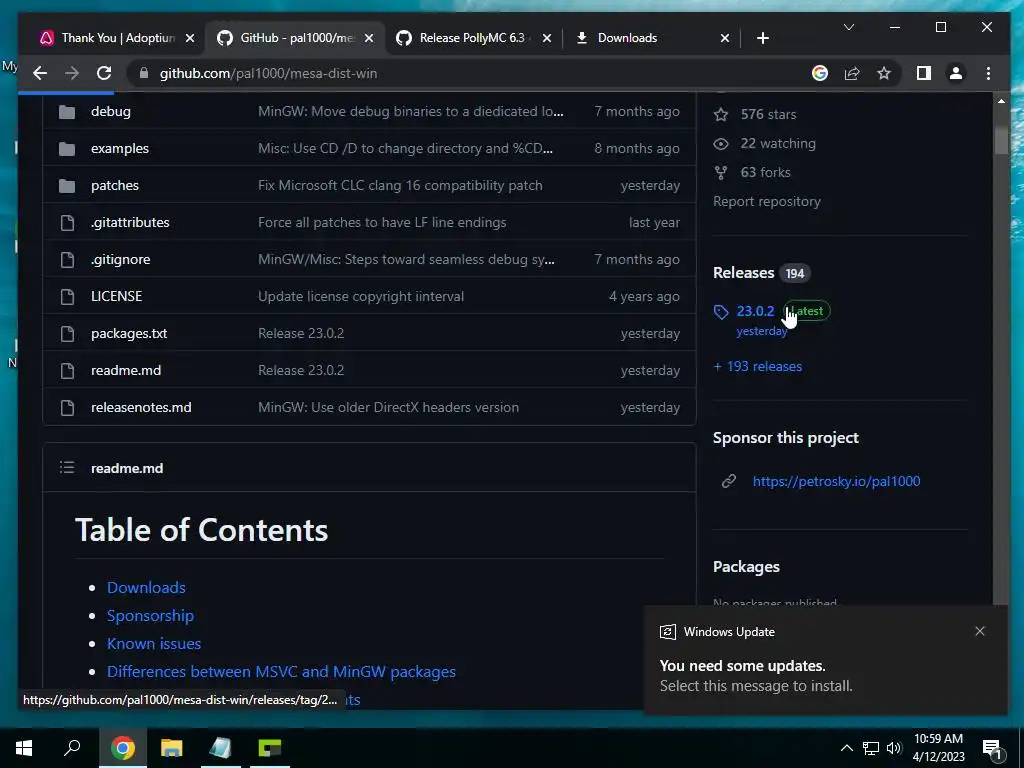This screenshot has height=768, width=1024.
Task: Open the .gitattributes file
Action: click(130, 222)
